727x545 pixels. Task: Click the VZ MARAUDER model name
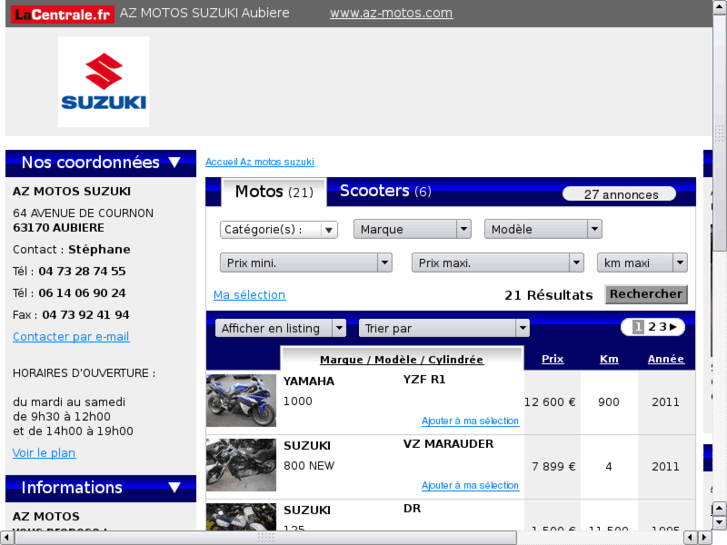448,444
